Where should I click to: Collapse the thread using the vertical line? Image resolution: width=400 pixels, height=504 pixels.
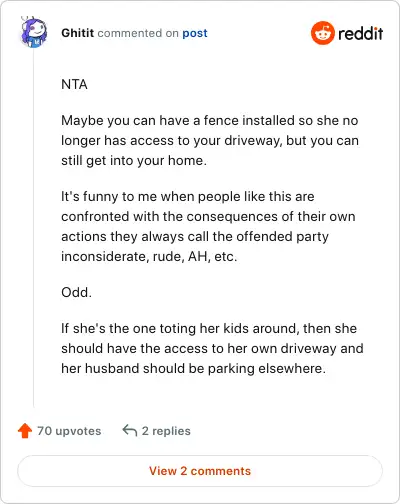point(34,228)
